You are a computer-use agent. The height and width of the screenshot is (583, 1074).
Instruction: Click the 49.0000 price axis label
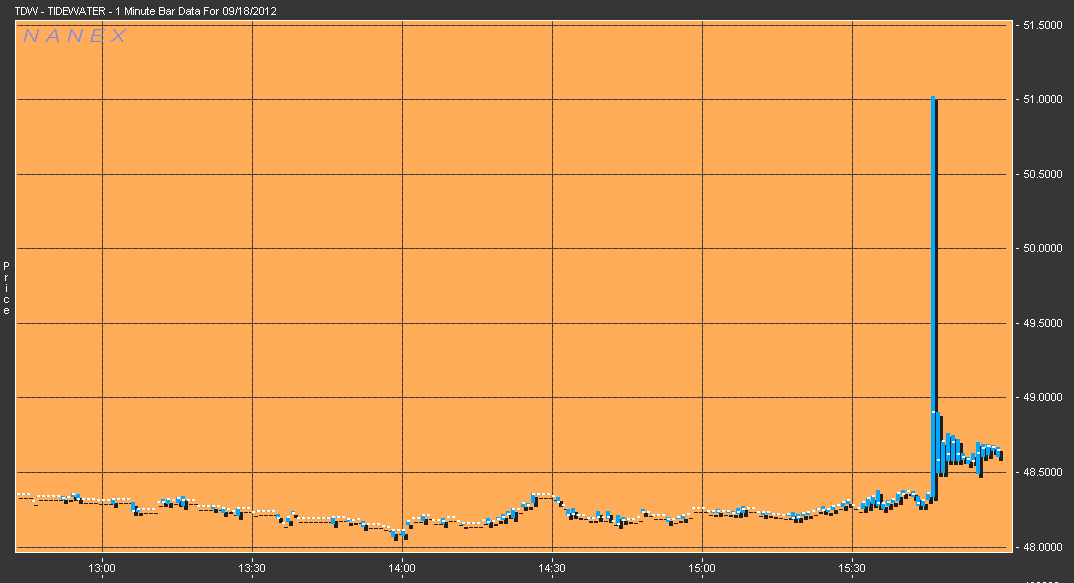1042,397
